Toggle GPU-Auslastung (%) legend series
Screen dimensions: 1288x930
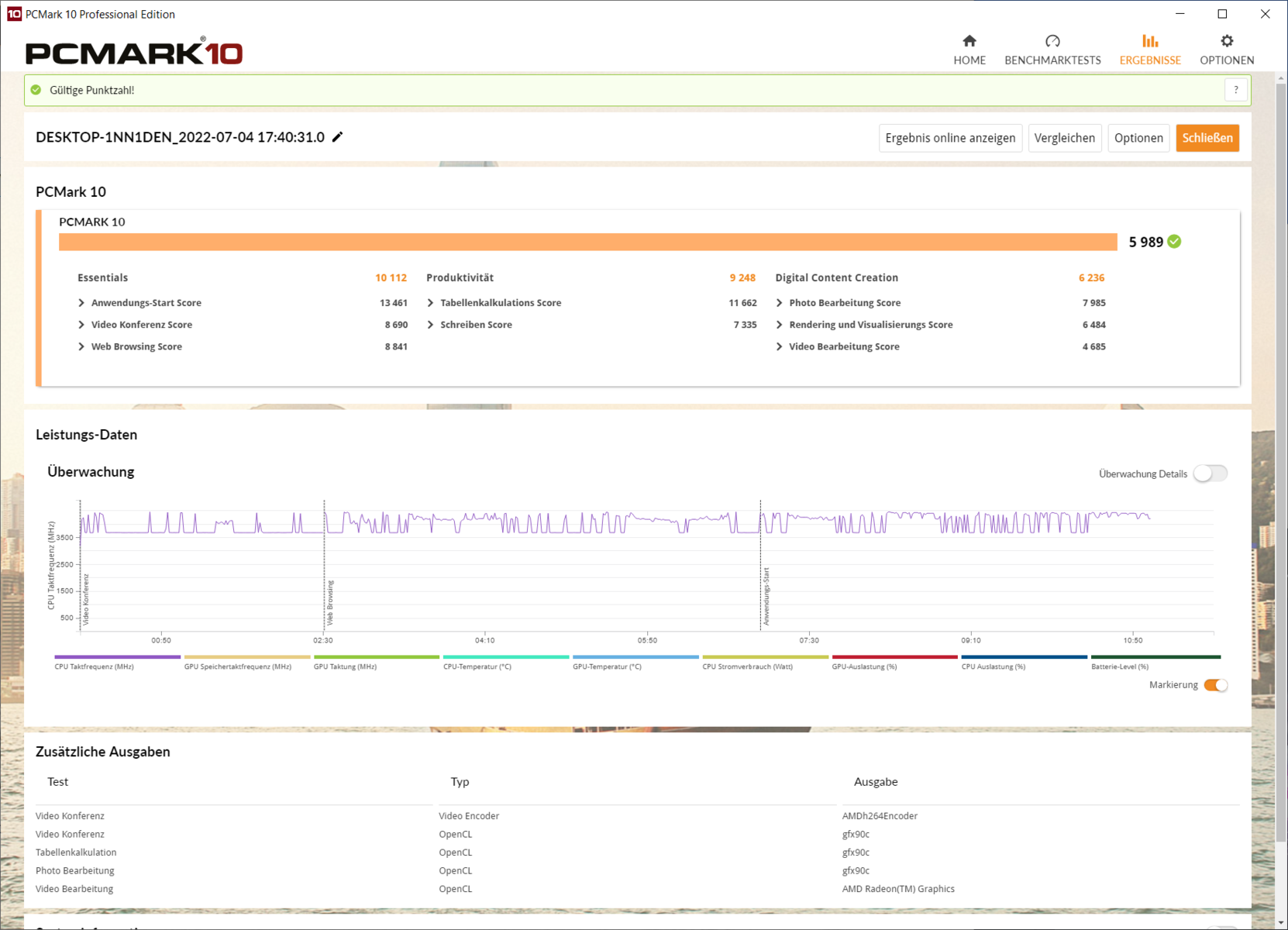click(x=894, y=663)
